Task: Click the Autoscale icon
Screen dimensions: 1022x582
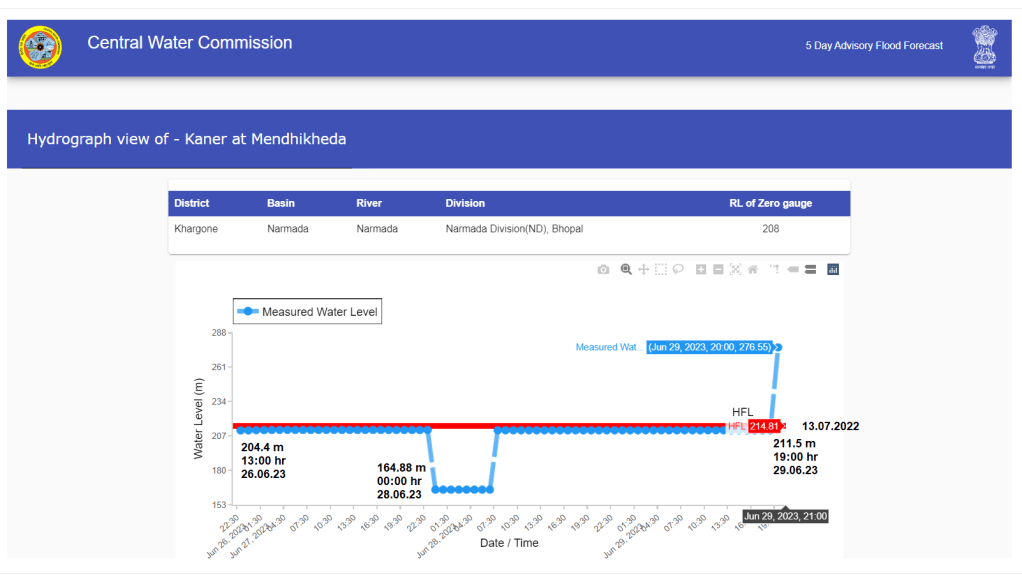Action: click(735, 269)
